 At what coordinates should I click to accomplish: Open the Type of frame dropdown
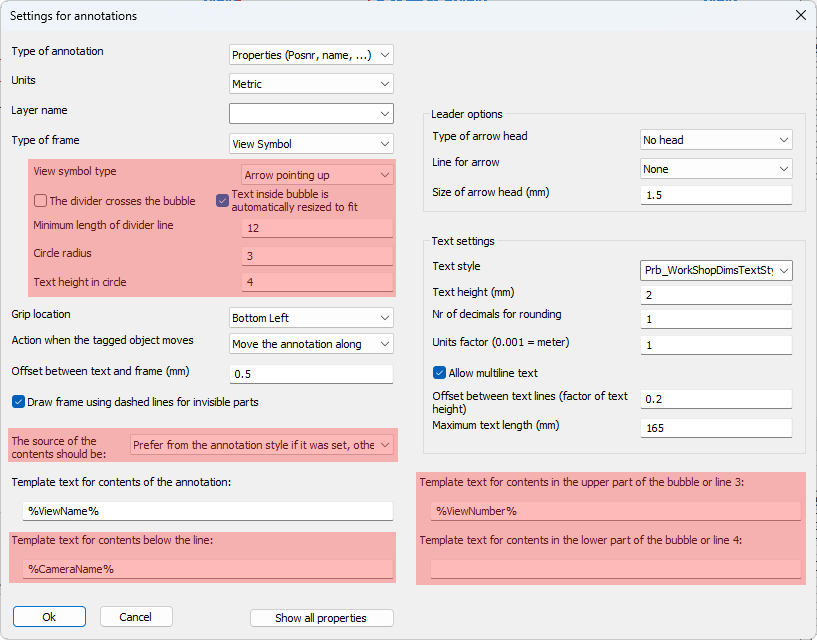tap(311, 143)
